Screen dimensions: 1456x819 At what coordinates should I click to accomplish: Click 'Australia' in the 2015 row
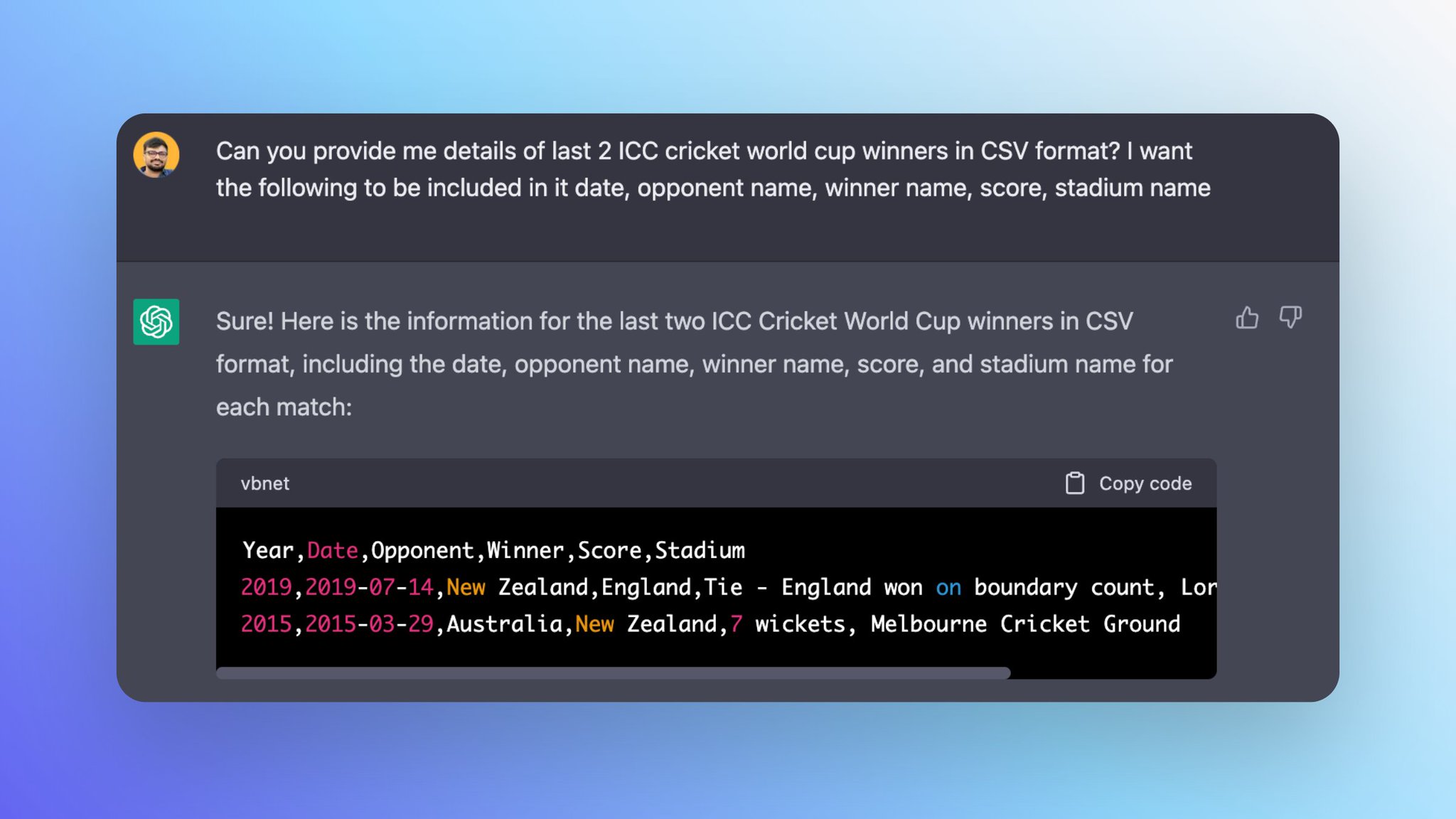tap(505, 624)
